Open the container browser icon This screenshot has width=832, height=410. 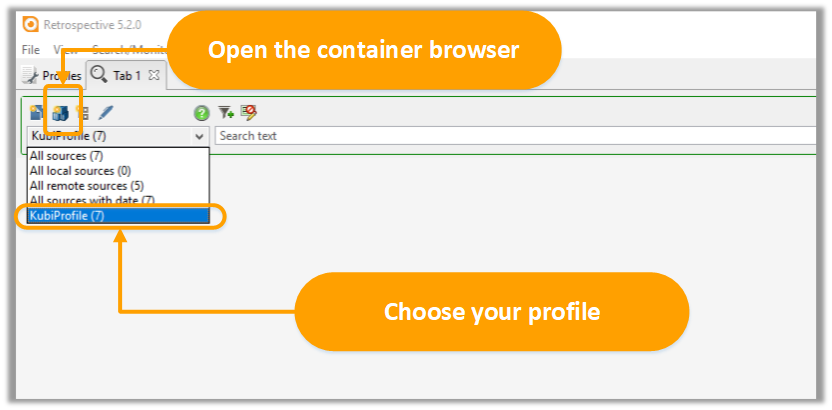[x=60, y=113]
